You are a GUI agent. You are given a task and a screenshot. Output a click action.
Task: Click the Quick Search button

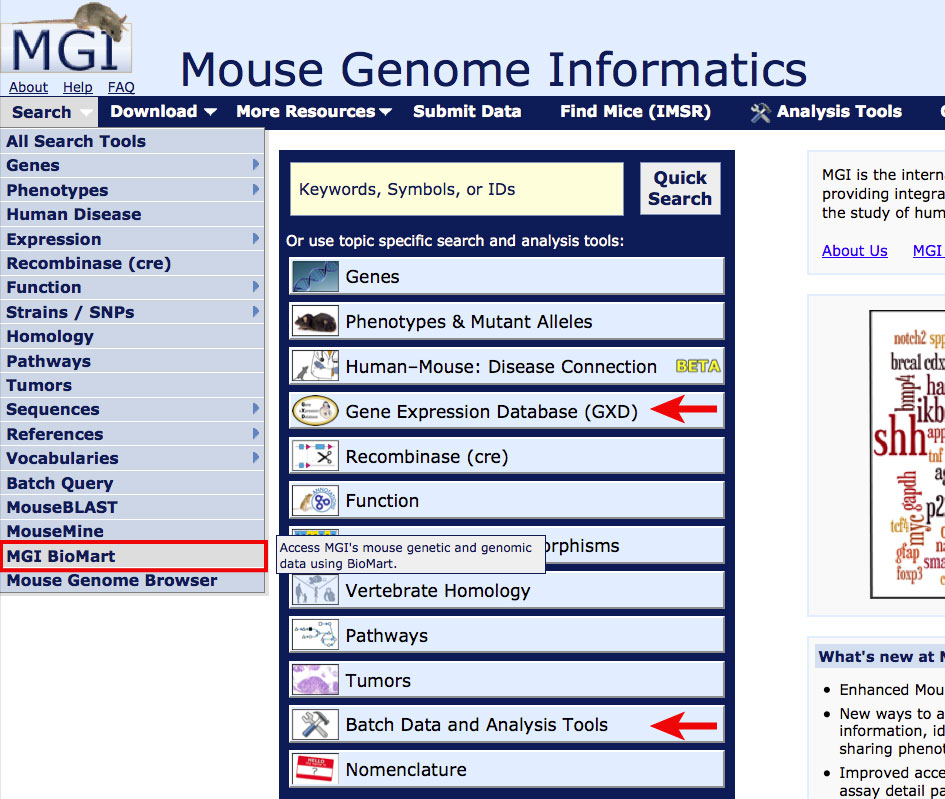pos(680,189)
